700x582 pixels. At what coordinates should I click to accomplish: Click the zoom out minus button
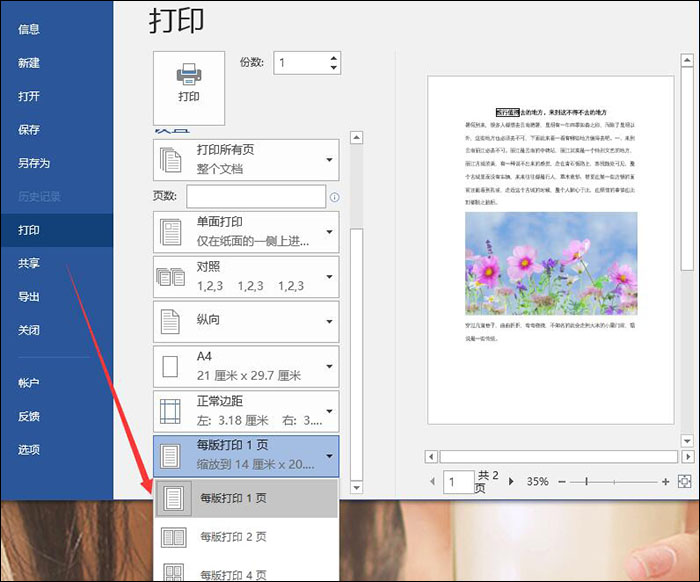coord(562,482)
